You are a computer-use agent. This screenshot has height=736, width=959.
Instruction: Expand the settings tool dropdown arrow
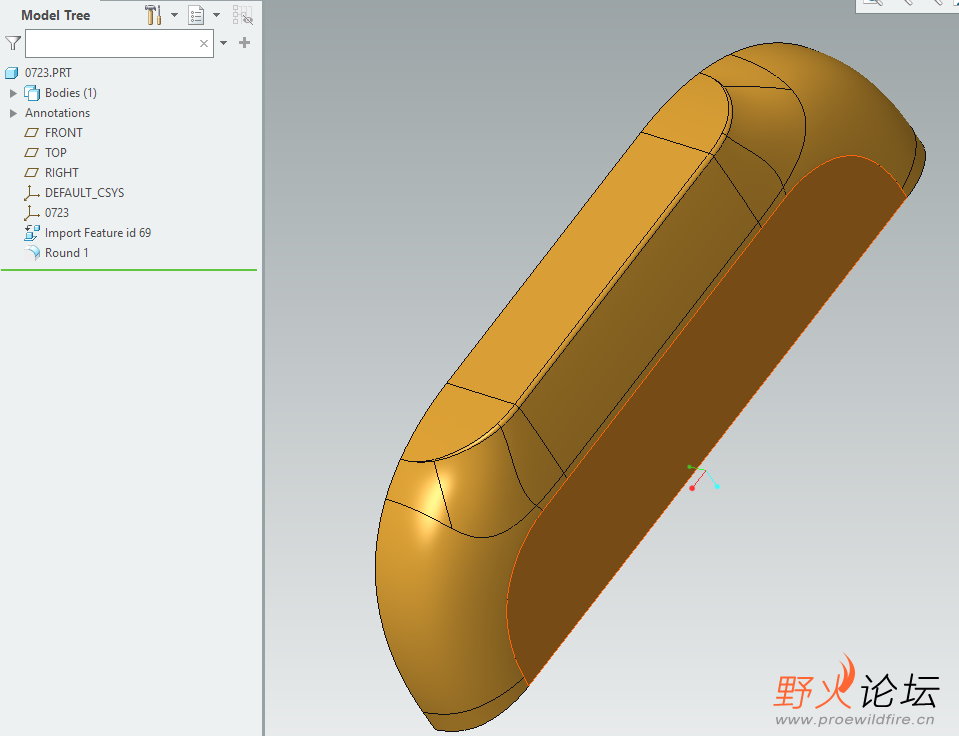[174, 15]
